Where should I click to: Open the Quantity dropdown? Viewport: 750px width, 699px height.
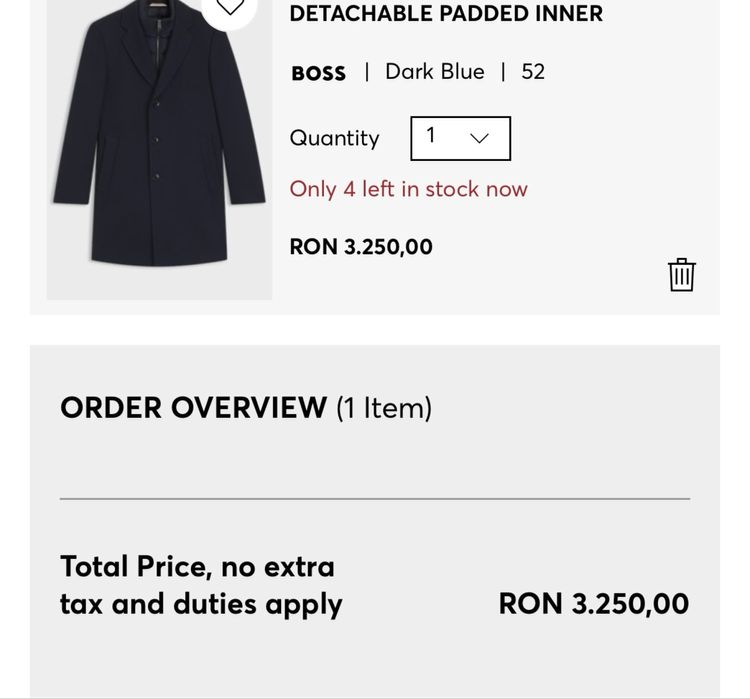click(460, 138)
